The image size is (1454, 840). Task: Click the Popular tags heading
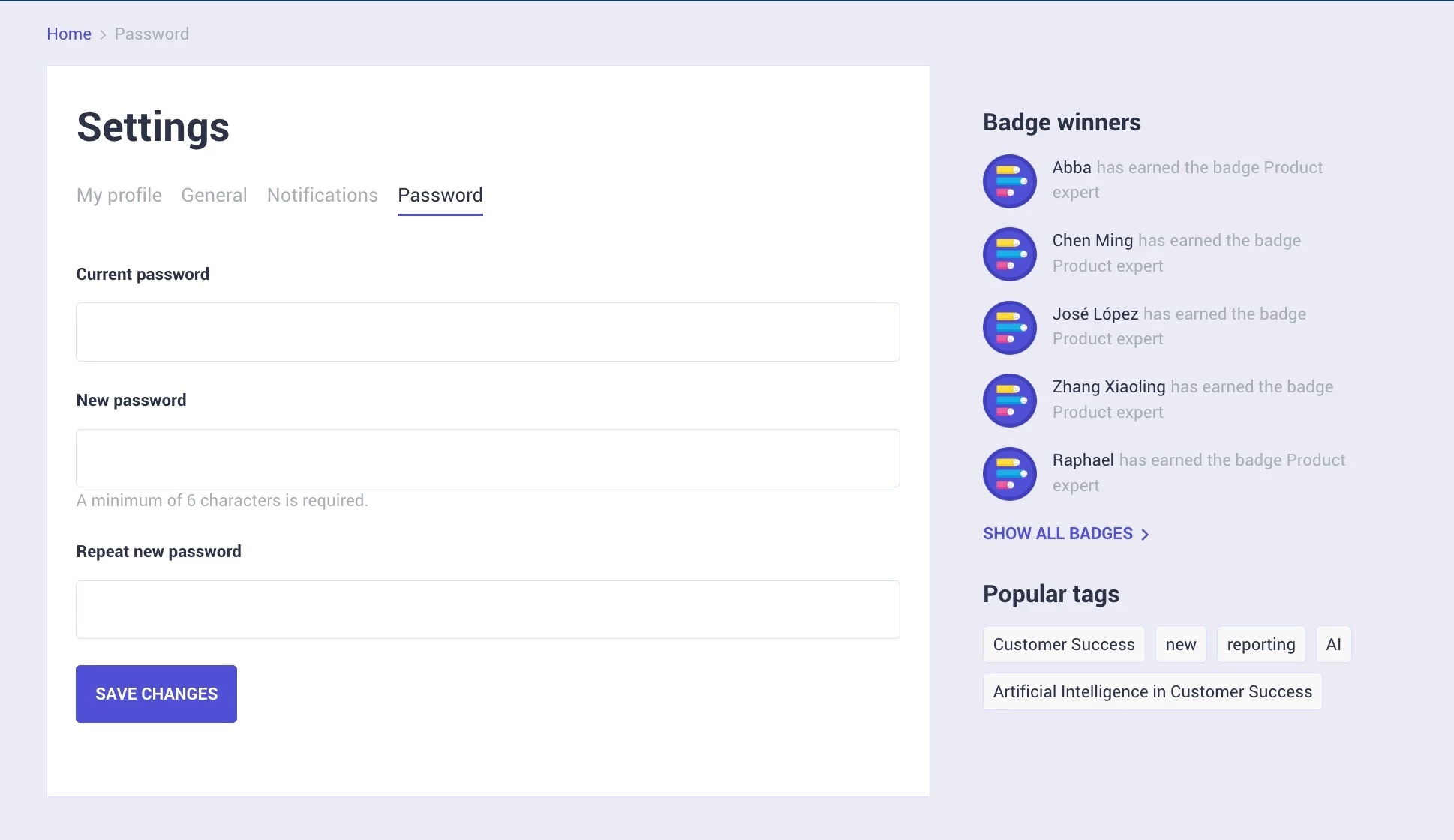[x=1051, y=594]
